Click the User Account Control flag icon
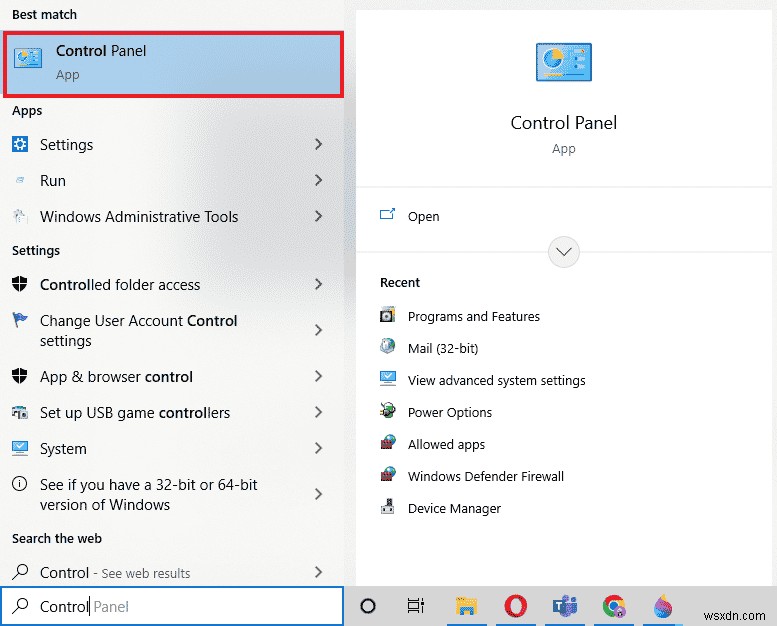777x626 pixels. pos(20,320)
